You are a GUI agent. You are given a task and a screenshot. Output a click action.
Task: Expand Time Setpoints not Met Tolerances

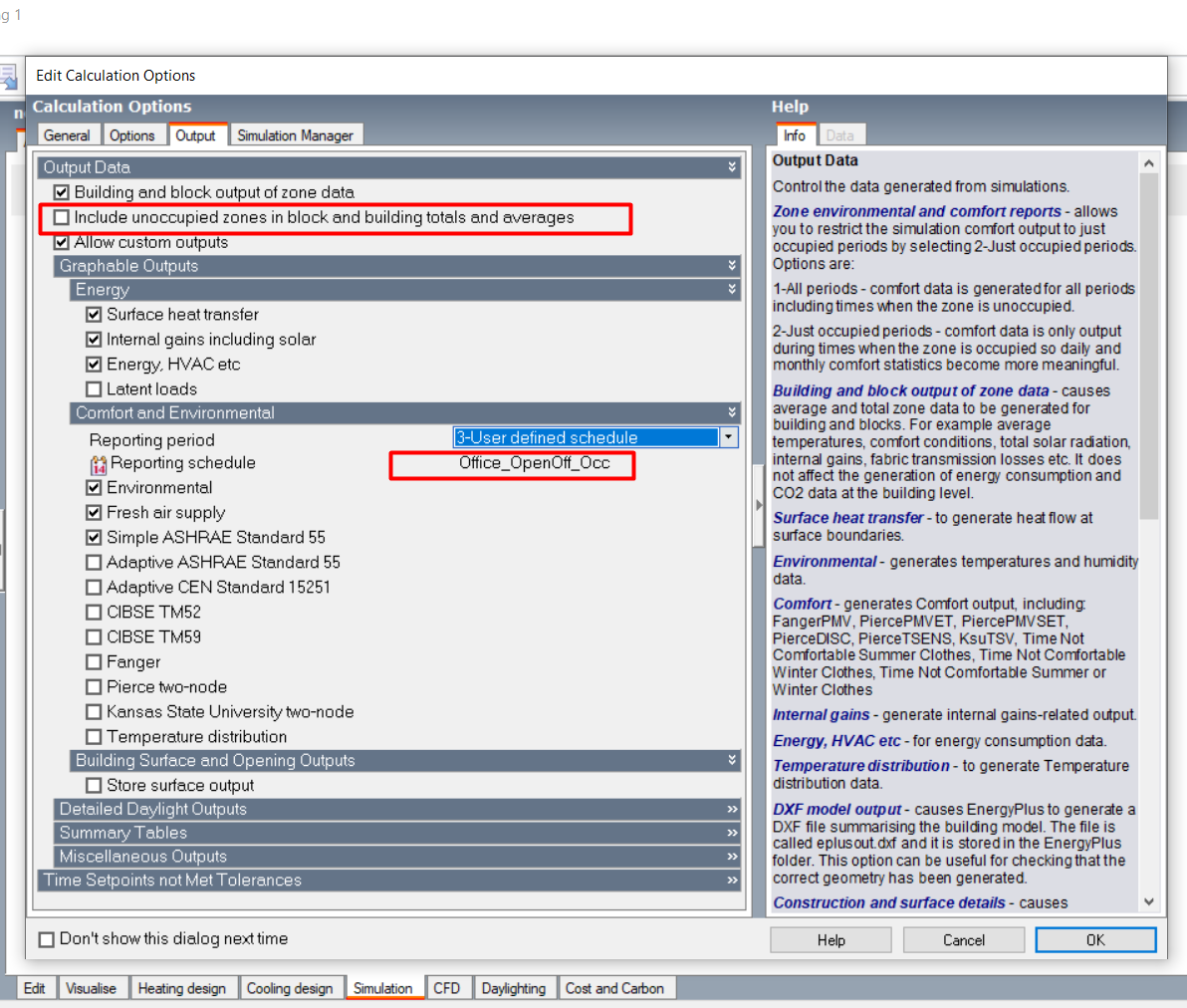(731, 881)
